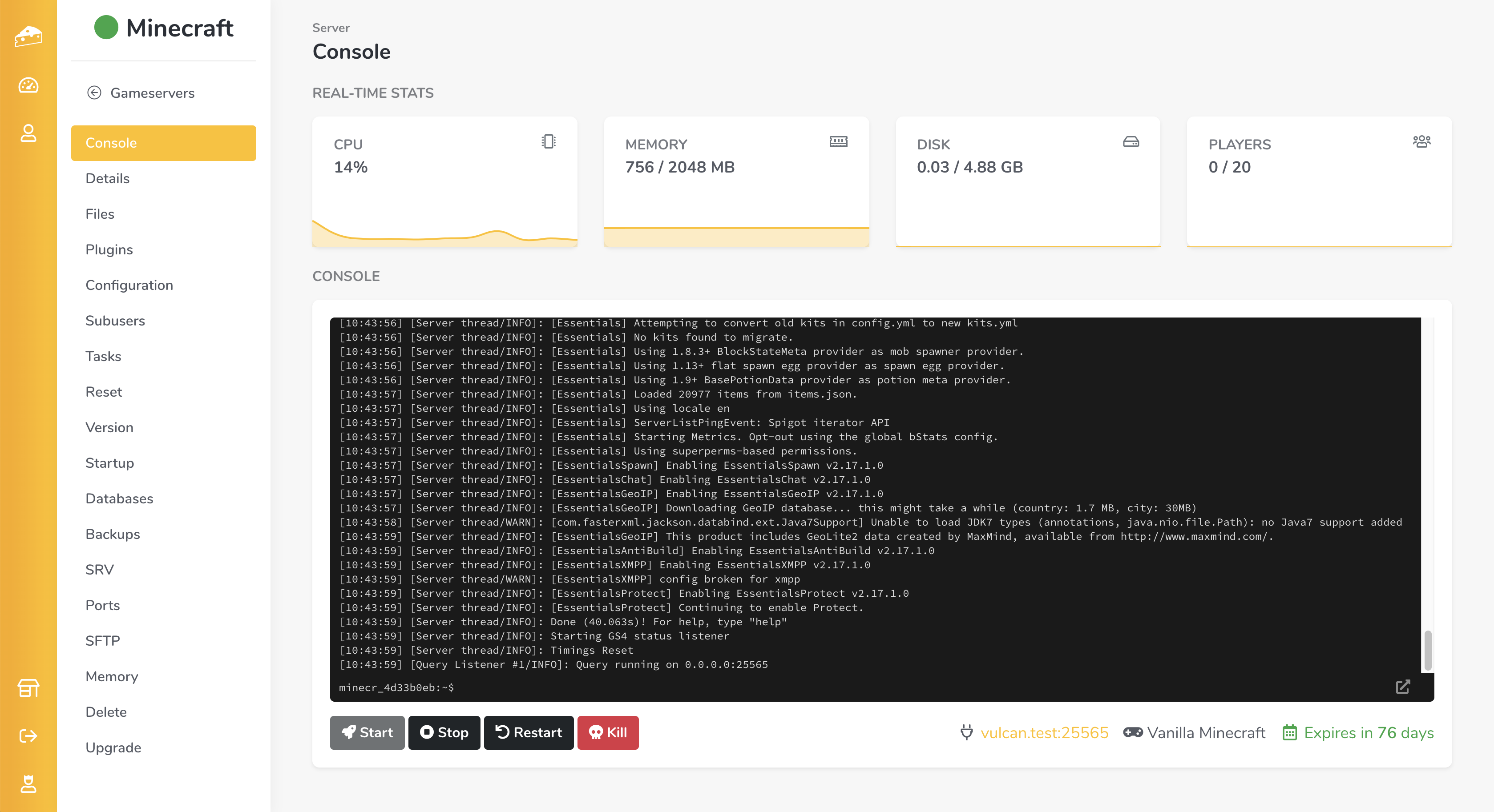Viewport: 1494px width, 812px height.
Task: Select Backups in the sidebar
Action: click(x=113, y=534)
